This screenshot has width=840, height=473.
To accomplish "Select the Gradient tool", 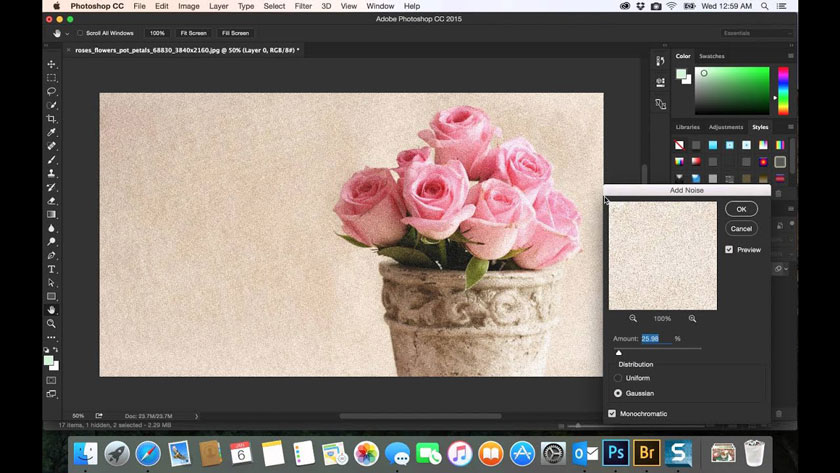I will pos(51,214).
